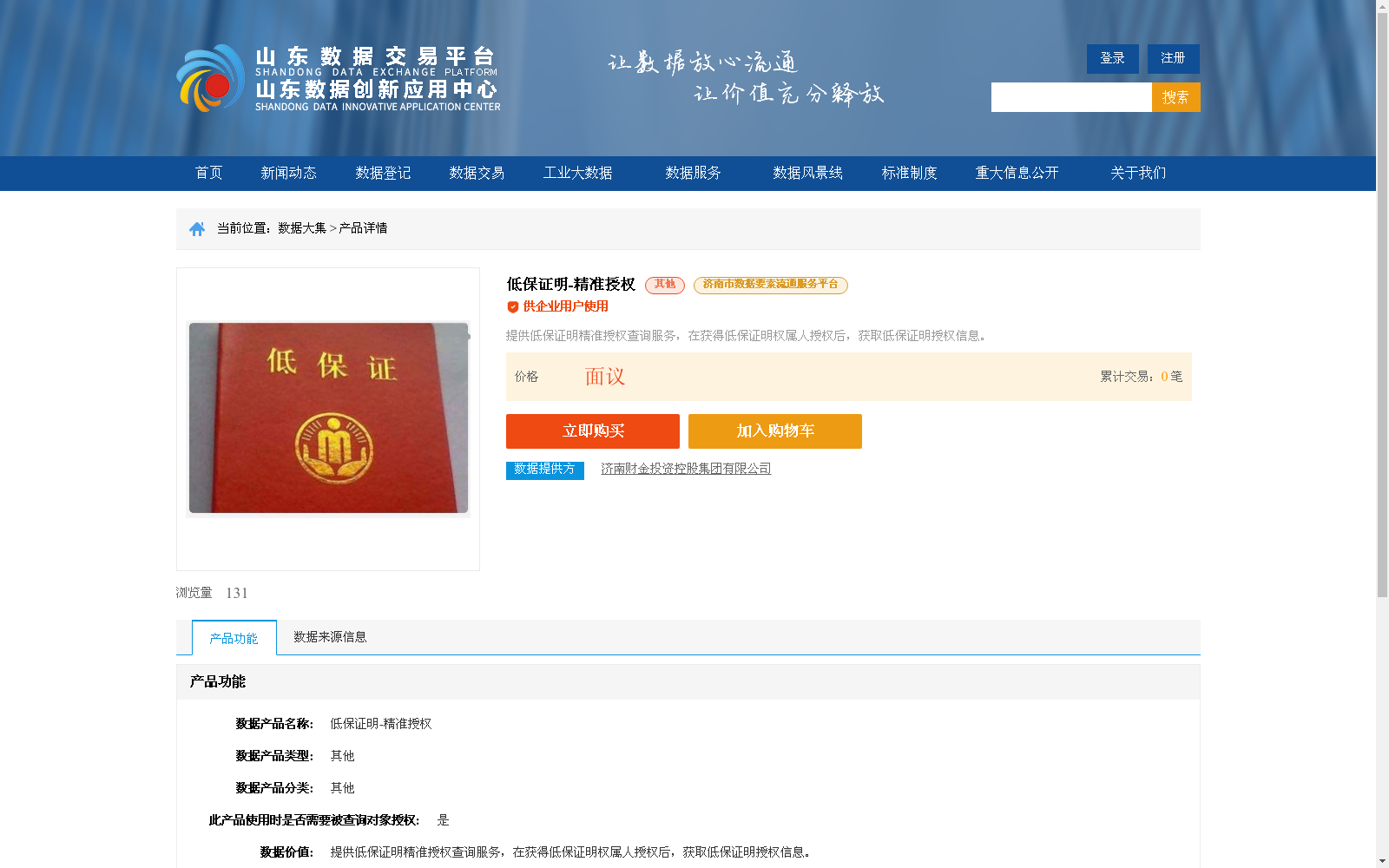Screen dimensions: 1389x868
Task: Click the 加入购物车 add to cart button
Action: (775, 431)
